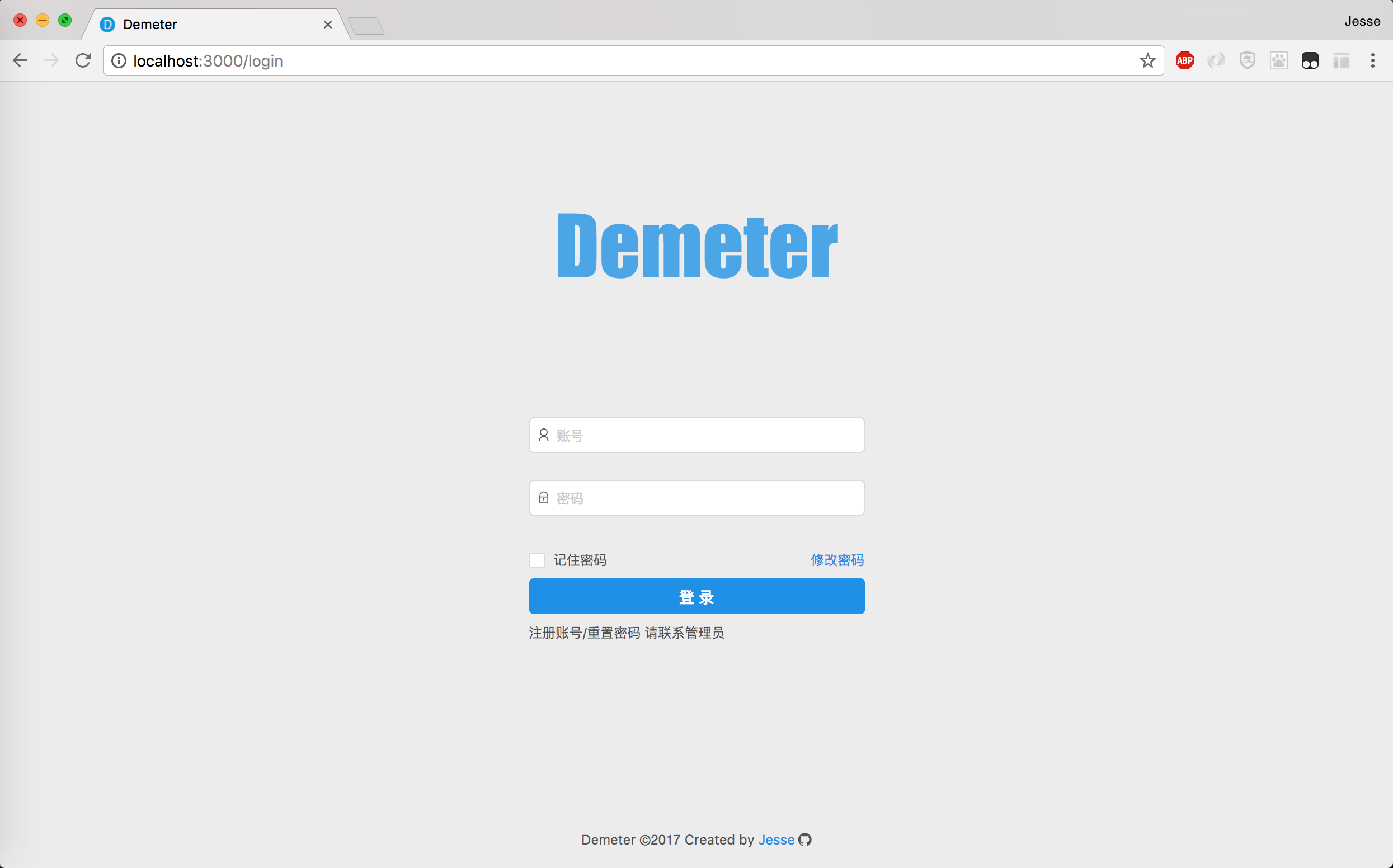This screenshot has width=1393, height=868.
Task: Go back using the back arrow
Action: pos(20,61)
